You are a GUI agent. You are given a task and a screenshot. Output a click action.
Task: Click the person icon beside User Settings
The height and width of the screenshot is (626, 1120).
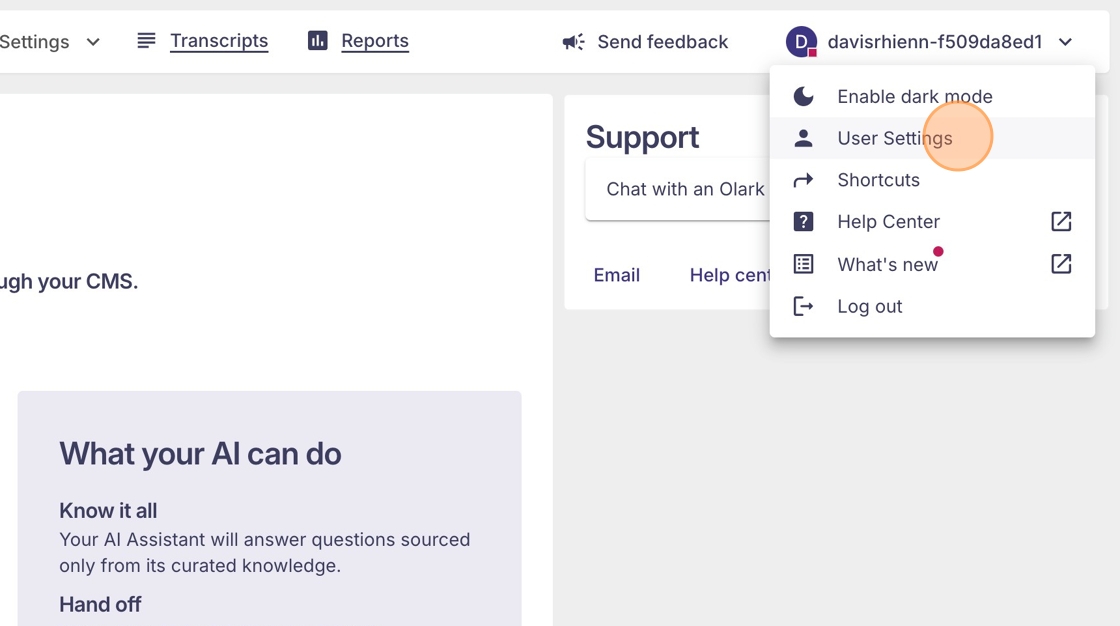pos(803,139)
